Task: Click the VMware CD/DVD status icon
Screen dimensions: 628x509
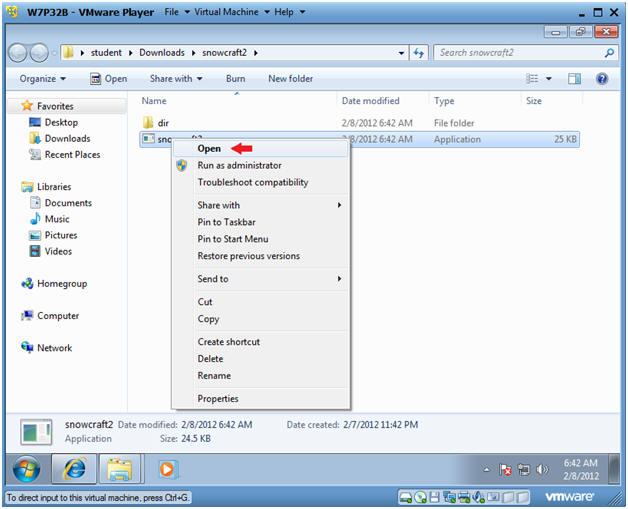Action: point(420,497)
